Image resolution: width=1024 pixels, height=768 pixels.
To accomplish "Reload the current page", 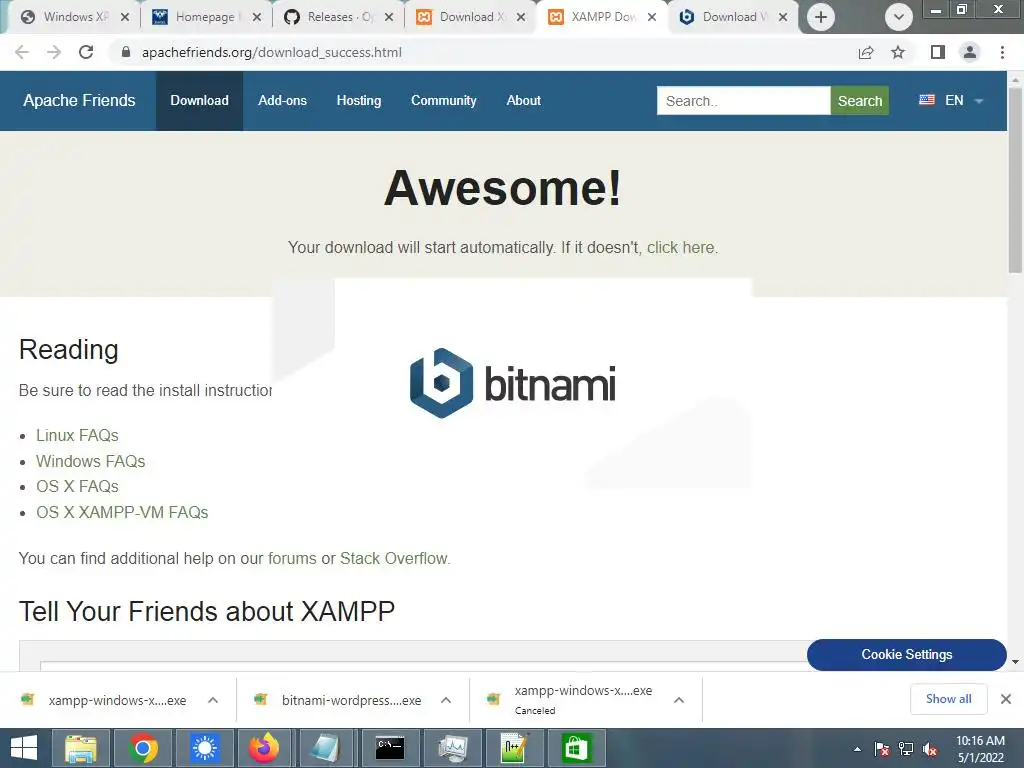I will click(86, 52).
